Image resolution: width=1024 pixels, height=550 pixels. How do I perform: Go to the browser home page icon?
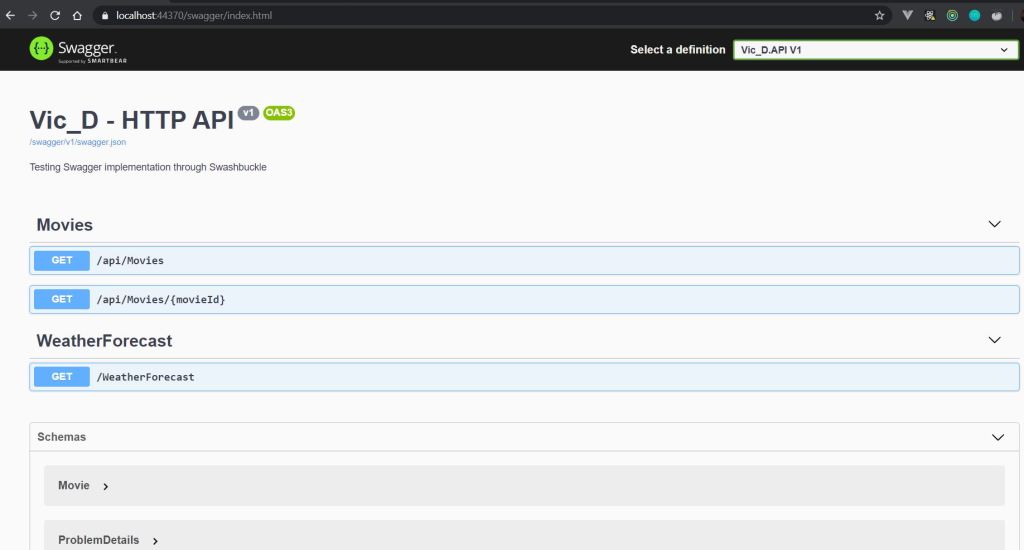tap(76, 16)
